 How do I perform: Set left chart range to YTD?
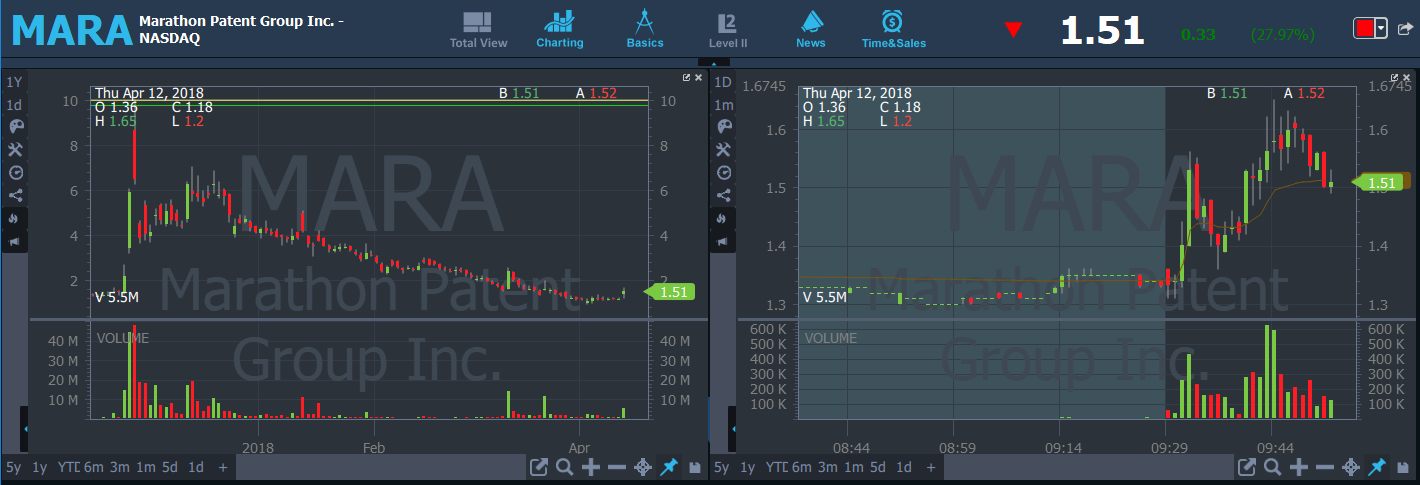click(x=67, y=467)
